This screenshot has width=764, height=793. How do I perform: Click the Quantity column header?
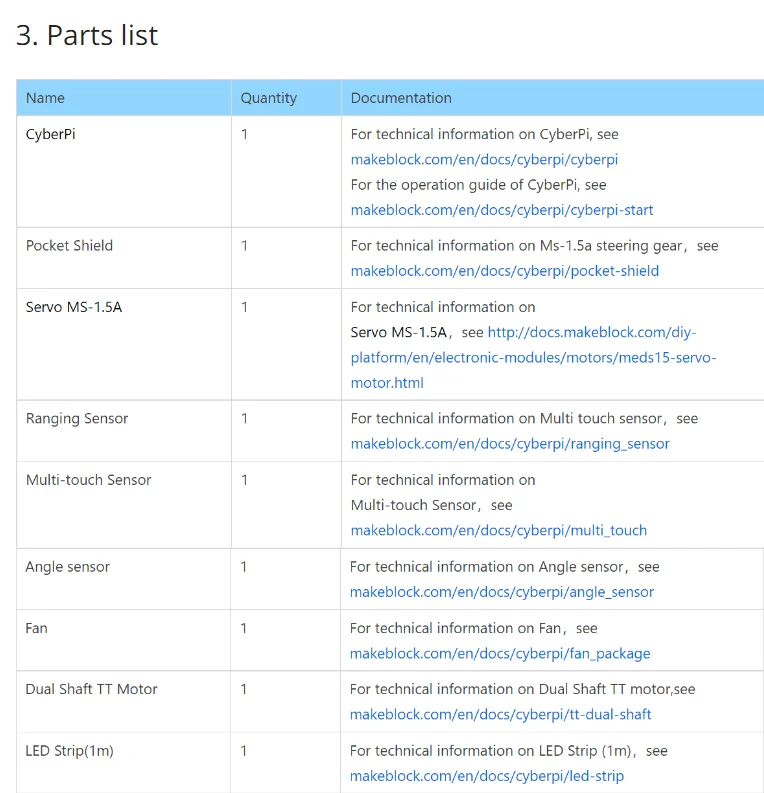coord(269,98)
